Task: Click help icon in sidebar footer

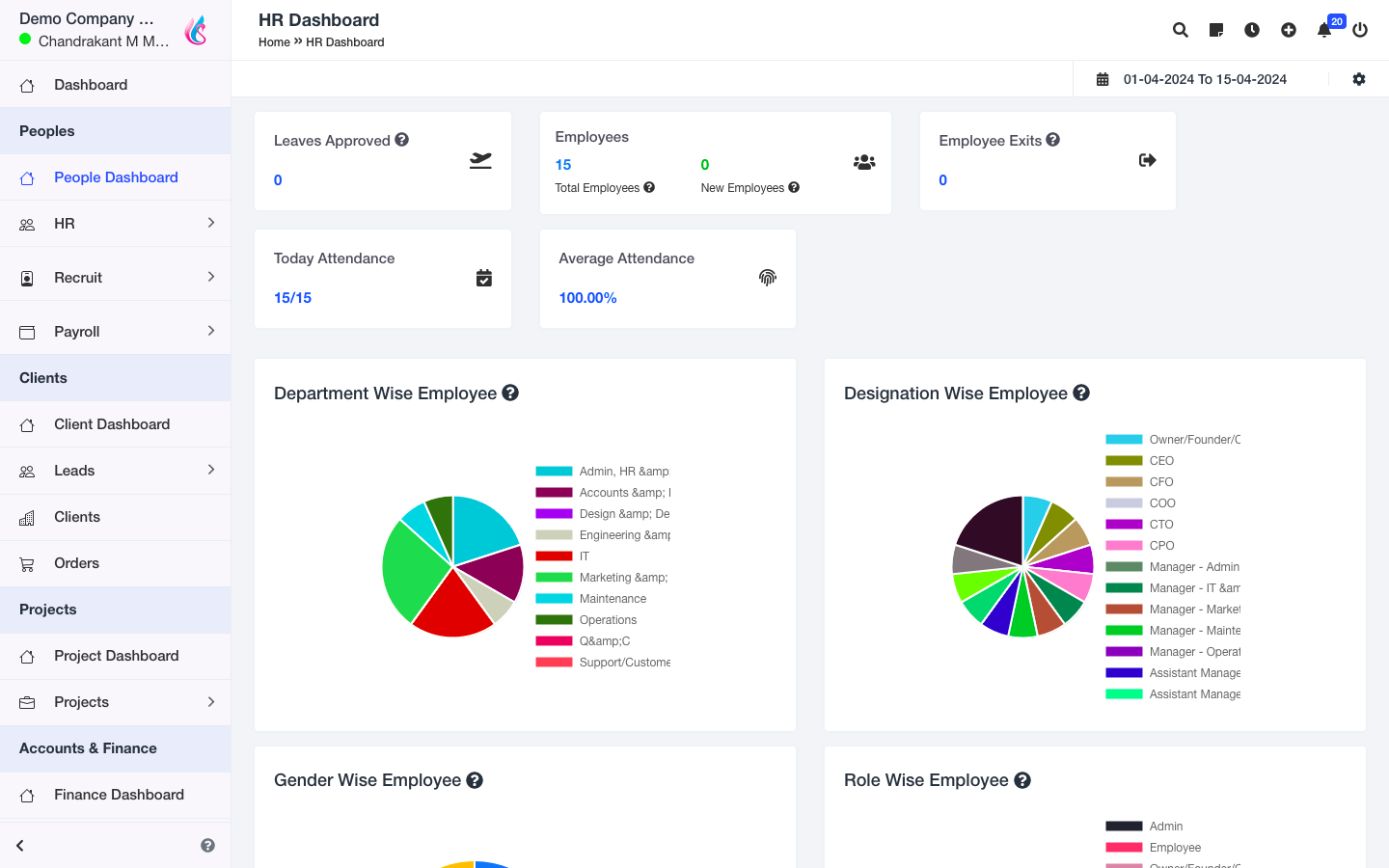Action: (207, 845)
